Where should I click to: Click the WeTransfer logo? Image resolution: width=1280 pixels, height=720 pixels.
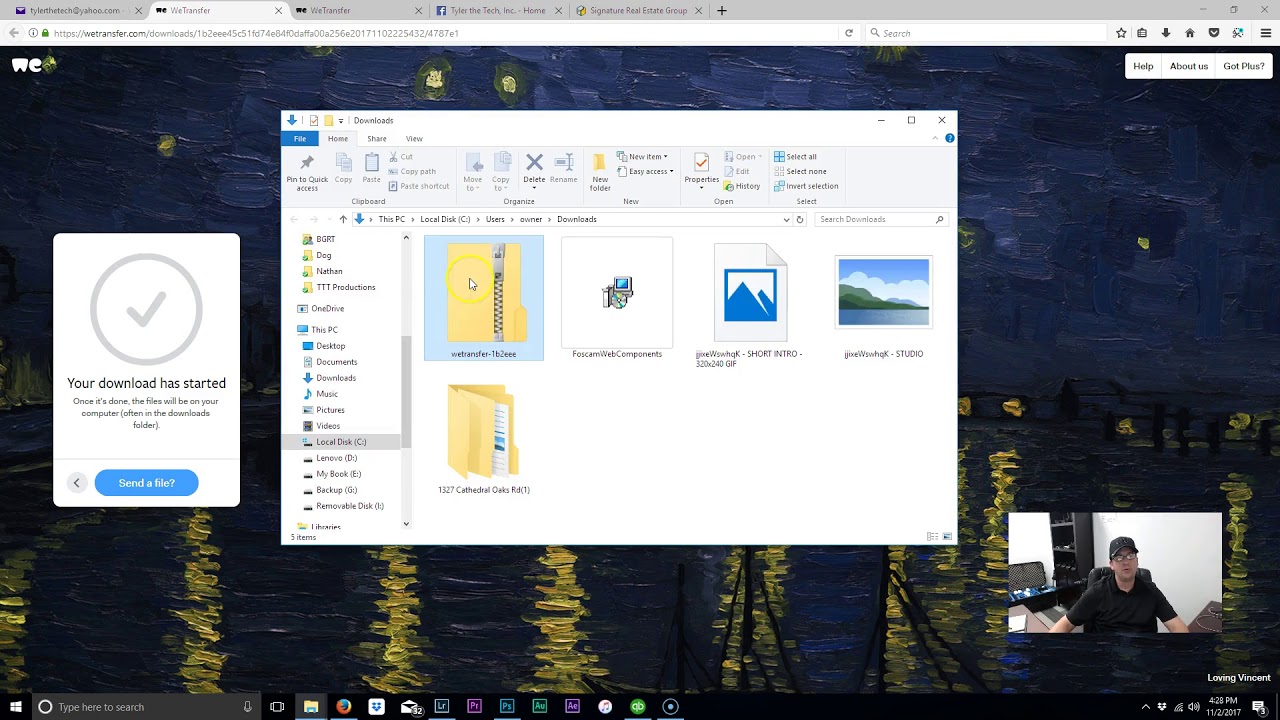click(32, 66)
